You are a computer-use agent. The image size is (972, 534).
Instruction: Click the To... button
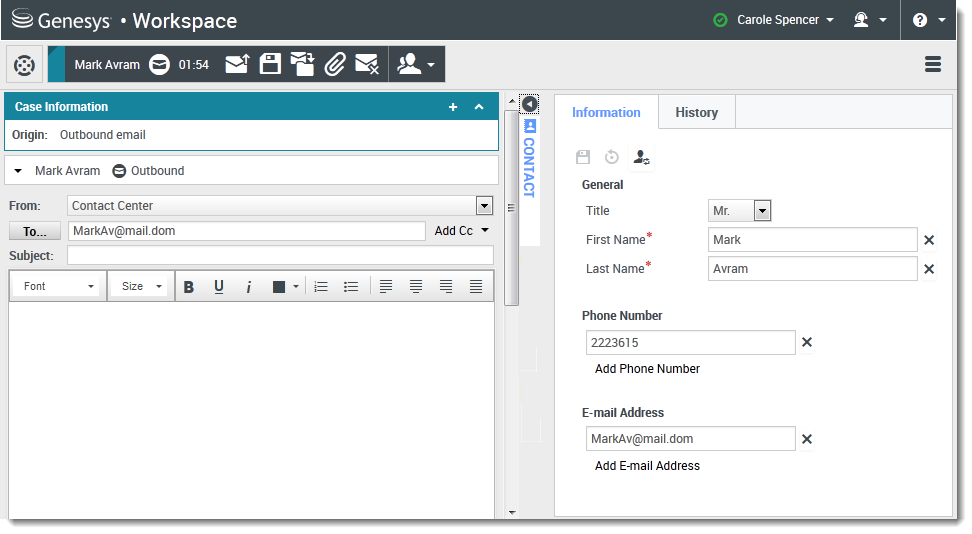click(35, 231)
